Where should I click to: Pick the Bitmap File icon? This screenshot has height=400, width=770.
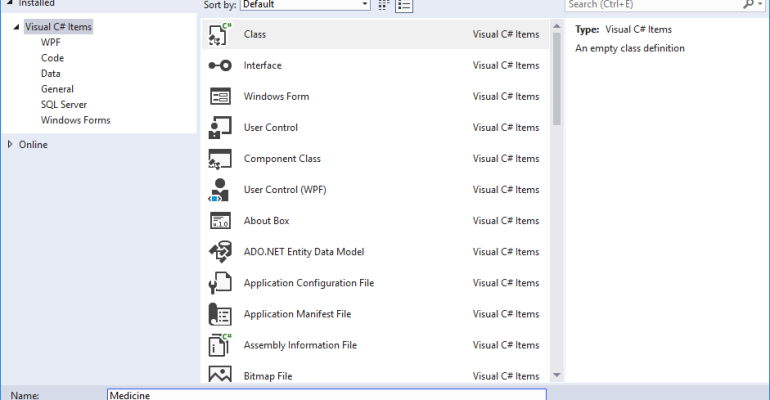(x=220, y=374)
